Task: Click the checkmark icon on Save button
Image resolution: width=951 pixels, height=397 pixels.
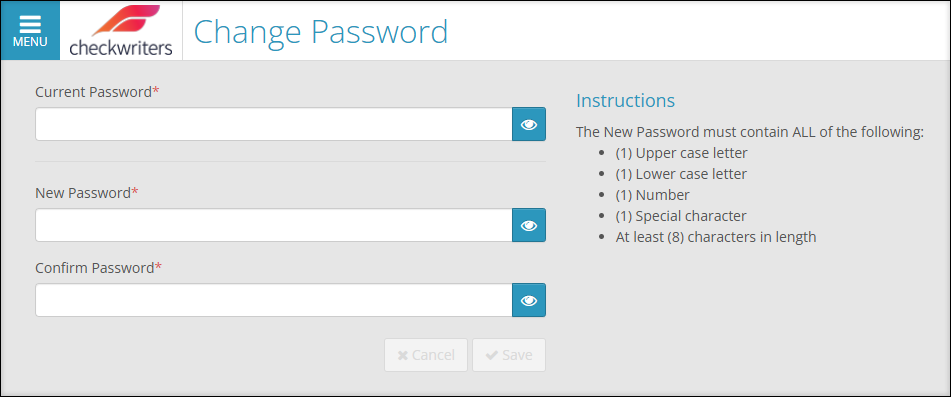Action: 492,355
